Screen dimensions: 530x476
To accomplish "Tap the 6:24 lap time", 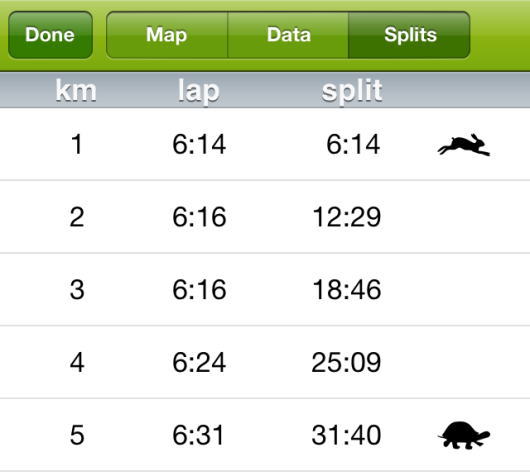I will (x=199, y=362).
